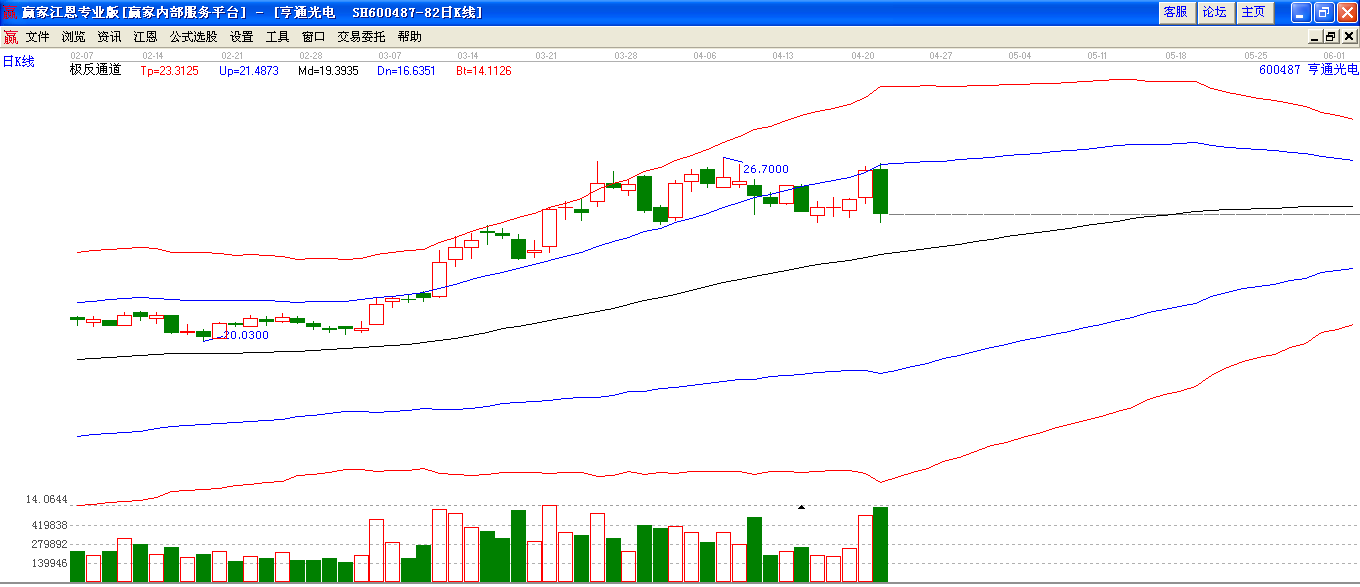Restore the inner chart window from the menu bar

(1330, 36)
